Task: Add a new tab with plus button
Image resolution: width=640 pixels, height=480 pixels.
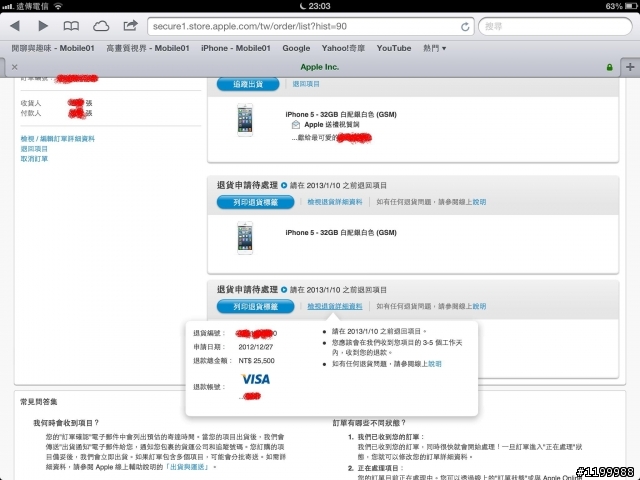Action: (630, 67)
